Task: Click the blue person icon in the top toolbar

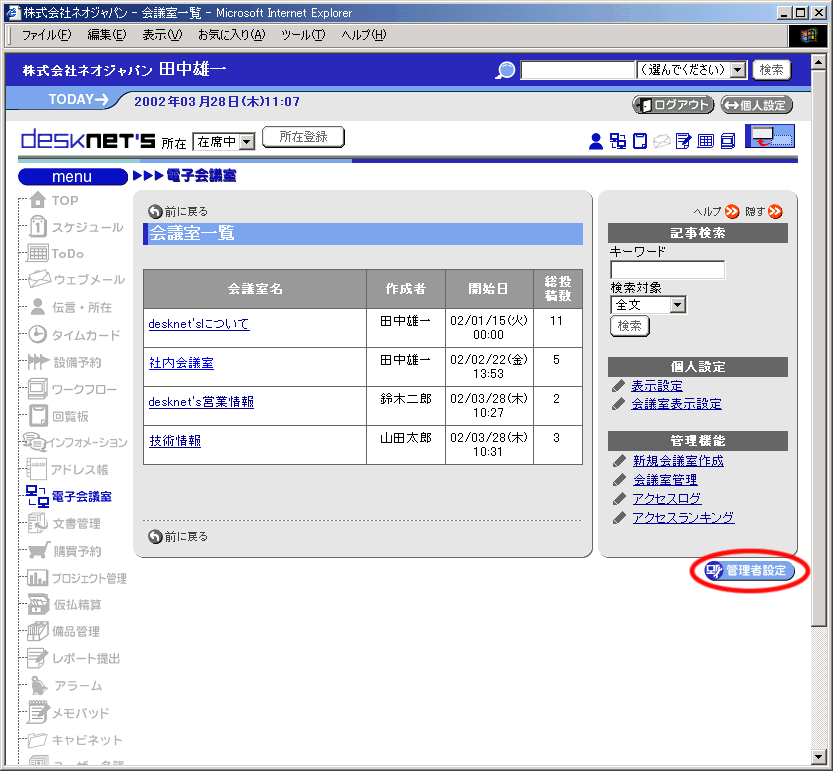Action: pyautogui.click(x=596, y=141)
